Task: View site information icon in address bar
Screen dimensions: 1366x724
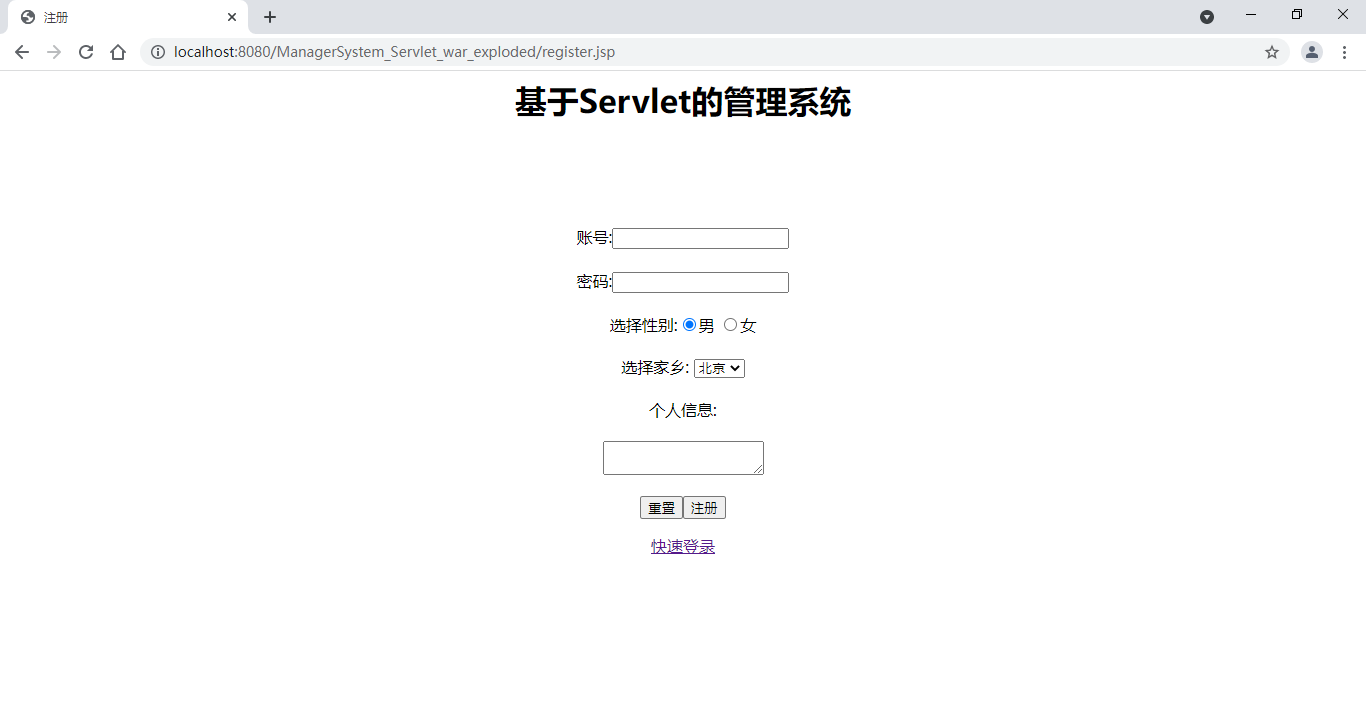Action: pyautogui.click(x=158, y=52)
